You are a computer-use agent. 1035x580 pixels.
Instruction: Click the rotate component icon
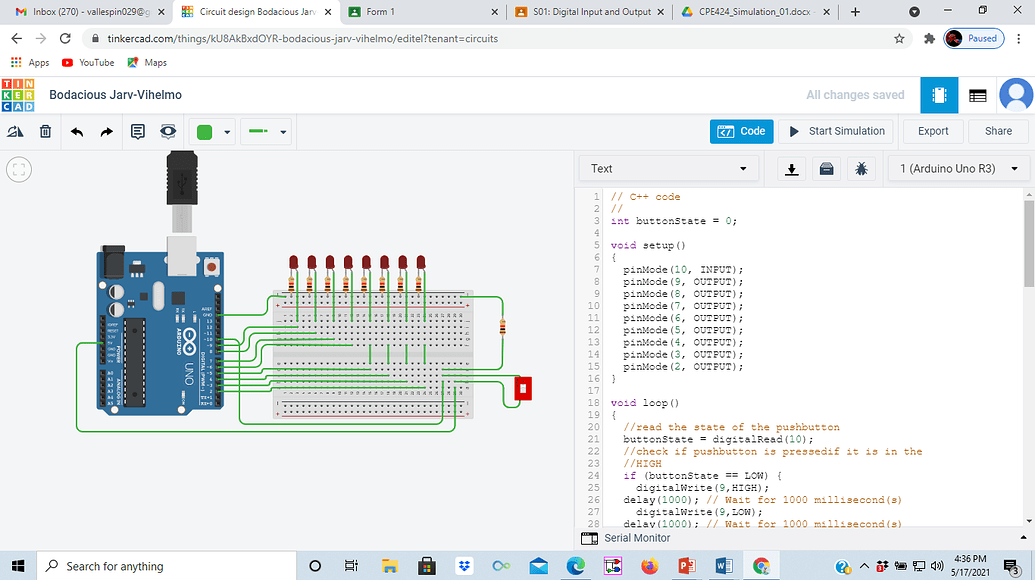(x=15, y=131)
